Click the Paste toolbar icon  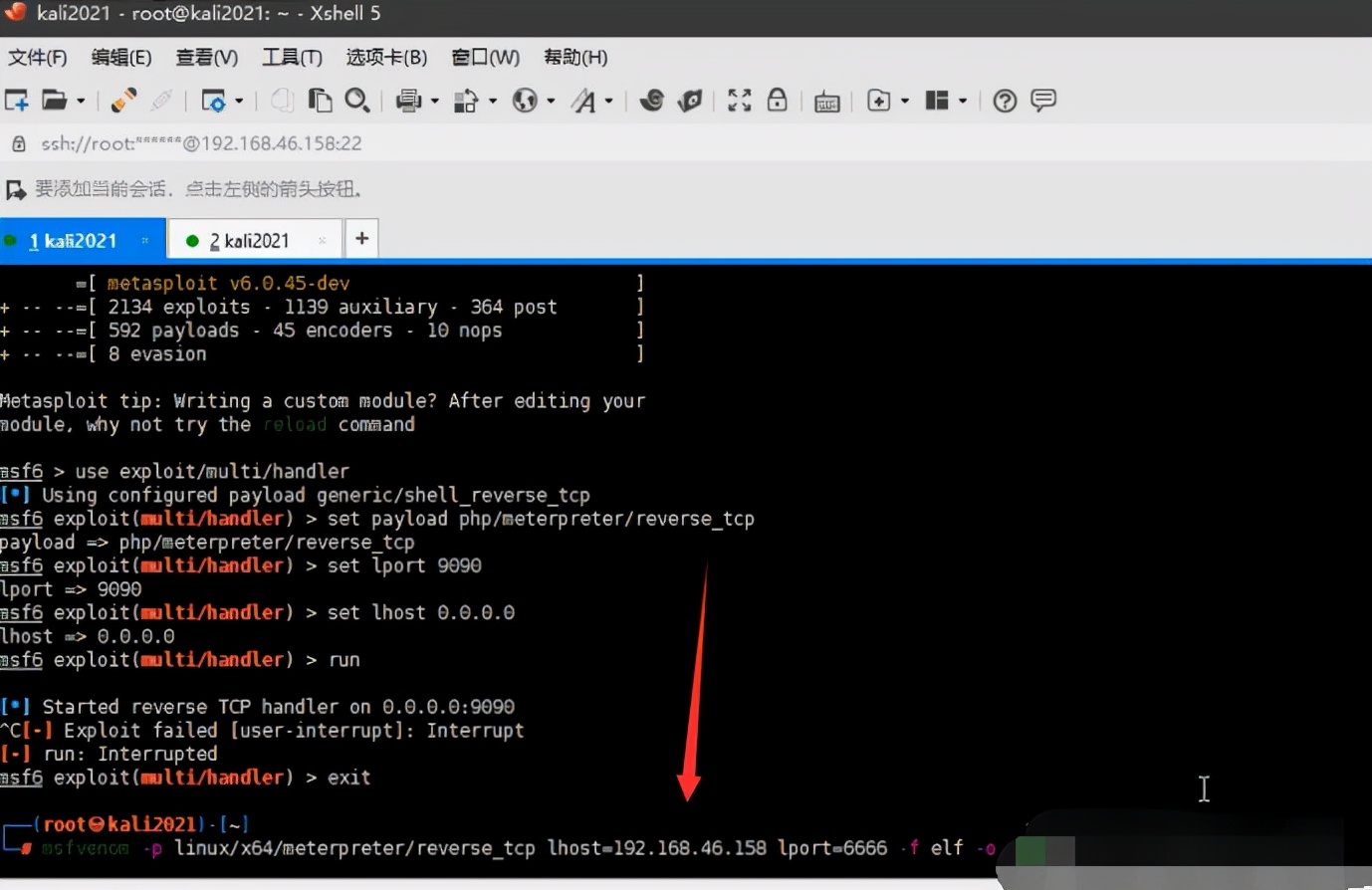(x=320, y=100)
